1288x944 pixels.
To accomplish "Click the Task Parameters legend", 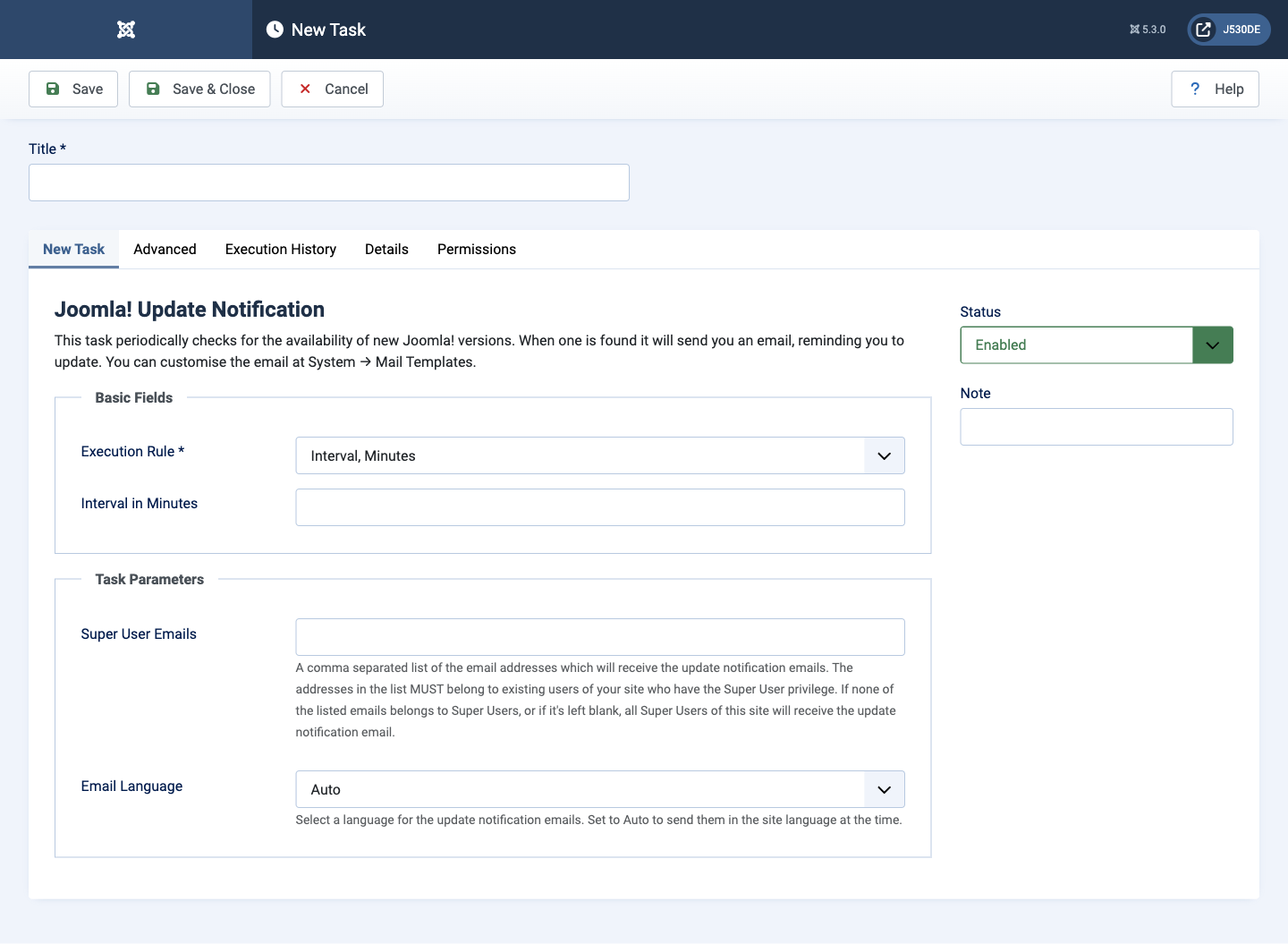I will click(x=149, y=580).
